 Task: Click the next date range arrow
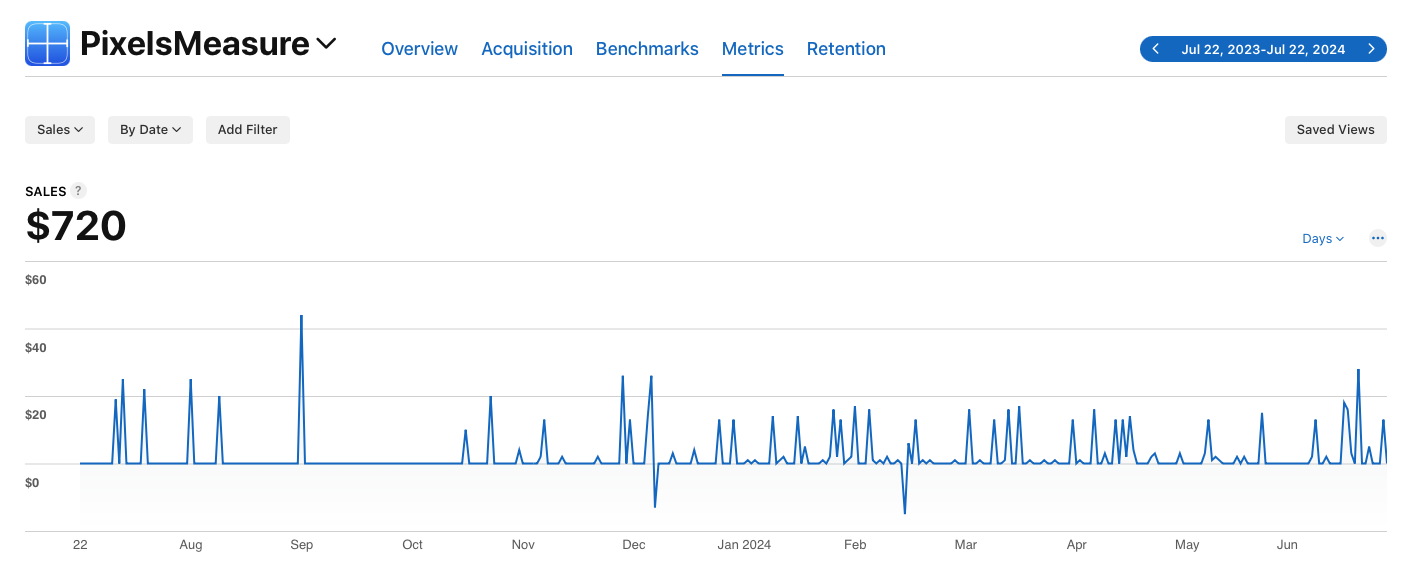[x=1371, y=49]
